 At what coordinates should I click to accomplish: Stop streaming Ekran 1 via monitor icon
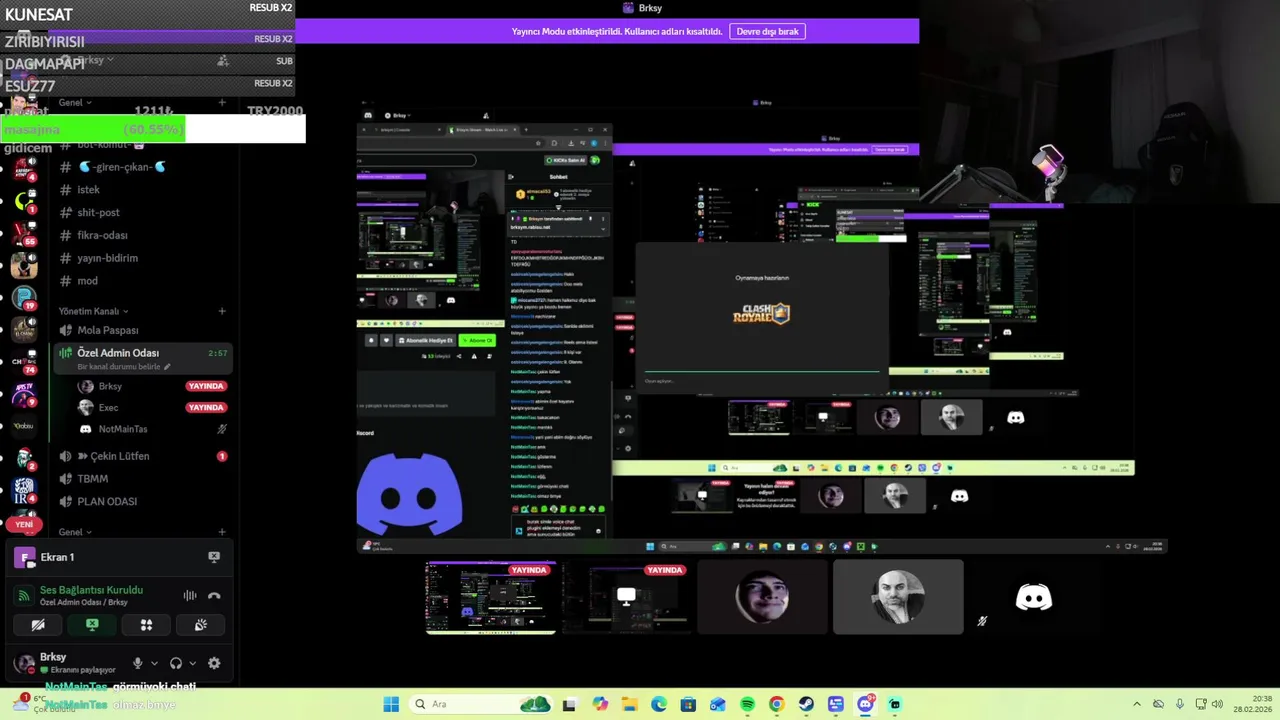coord(214,557)
